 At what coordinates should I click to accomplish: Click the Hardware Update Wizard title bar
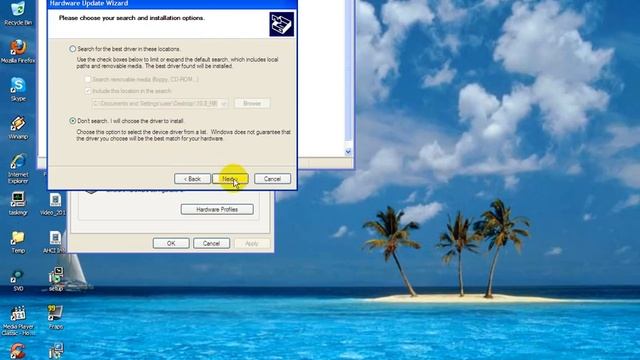coord(172,4)
